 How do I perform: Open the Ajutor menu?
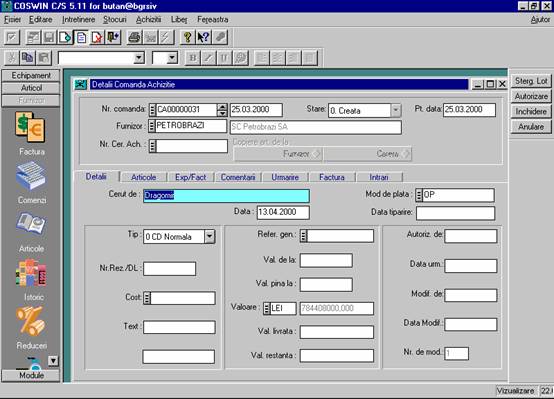pos(540,20)
